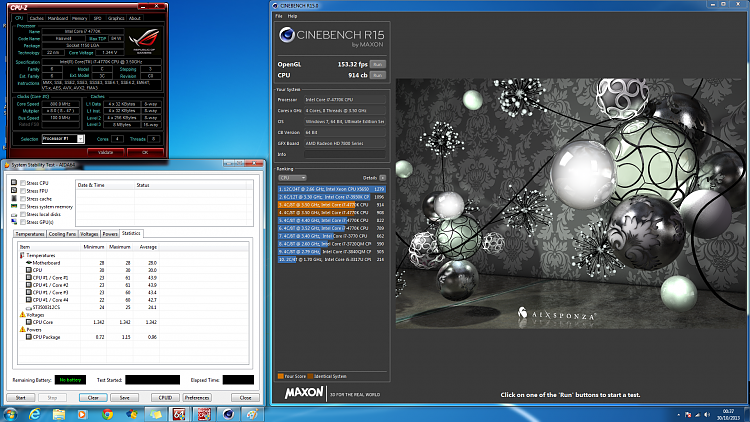Viewport: 750px width, 422px height.
Task: Run the Cinebench CPU test
Action: click(377, 75)
